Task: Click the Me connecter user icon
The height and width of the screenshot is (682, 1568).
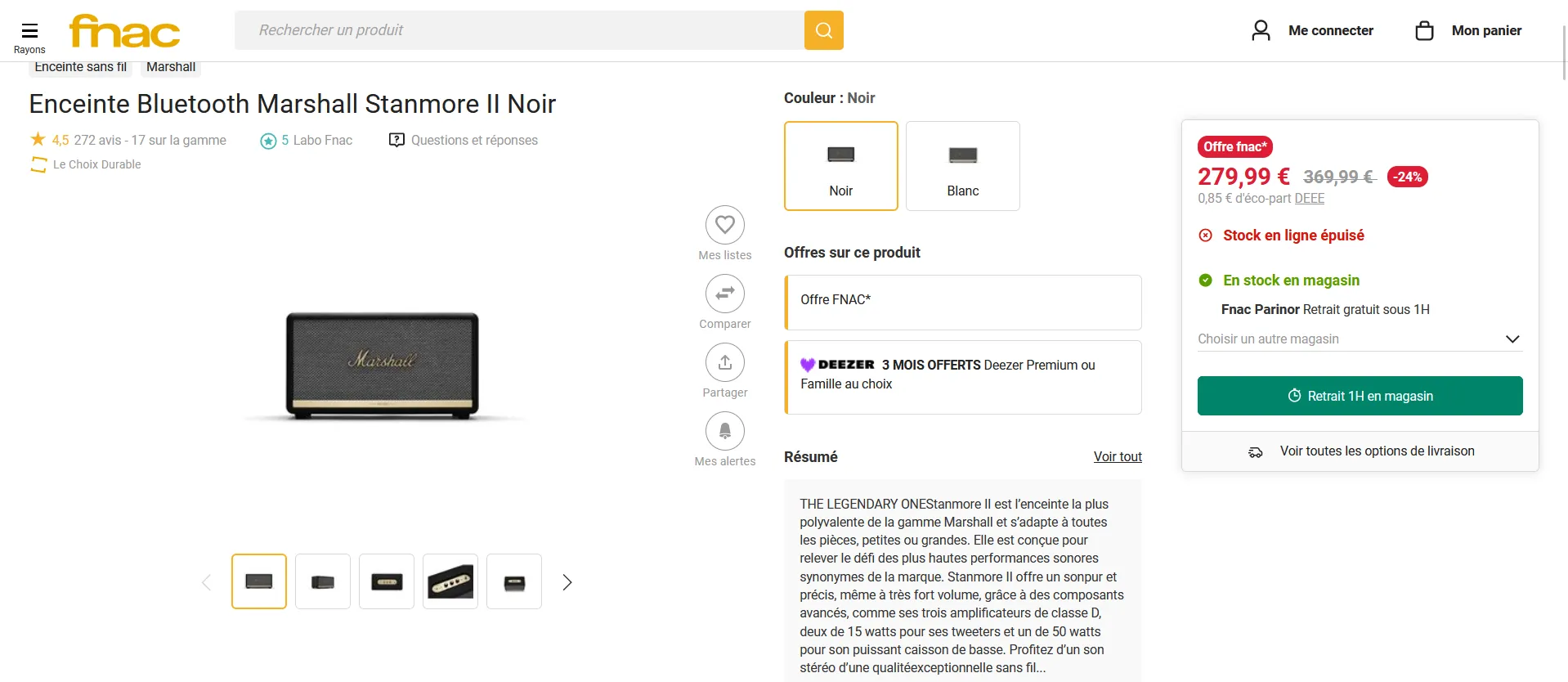Action: (x=1261, y=30)
